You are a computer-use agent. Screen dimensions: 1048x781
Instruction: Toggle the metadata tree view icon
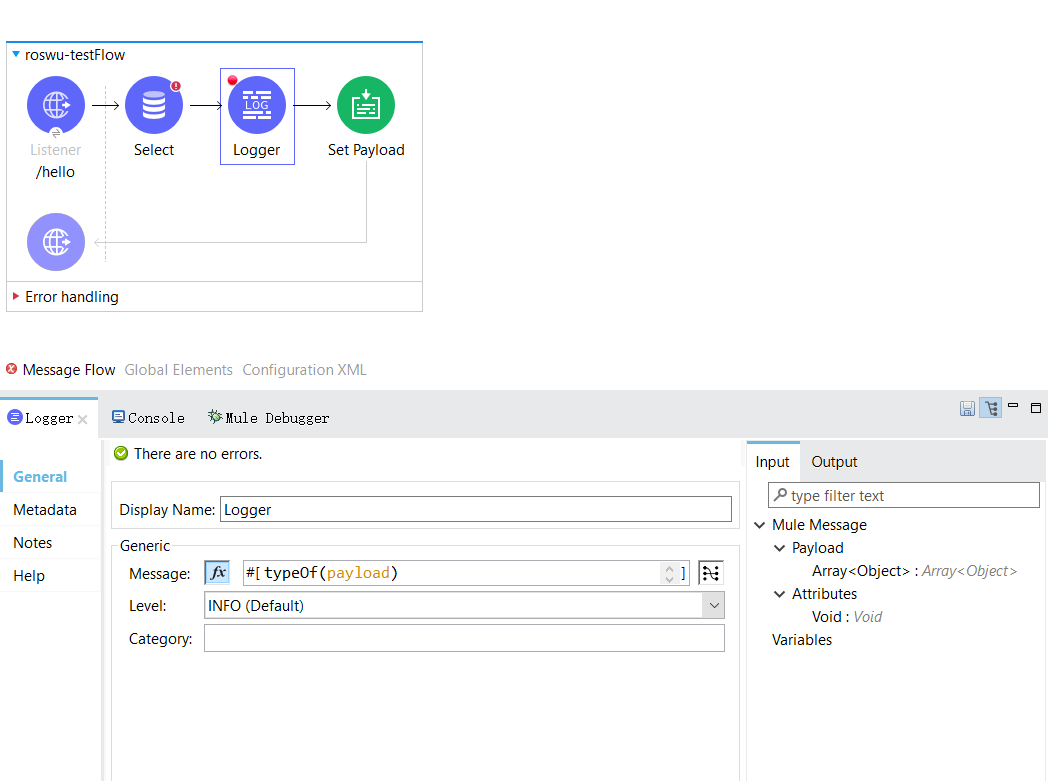(991, 408)
